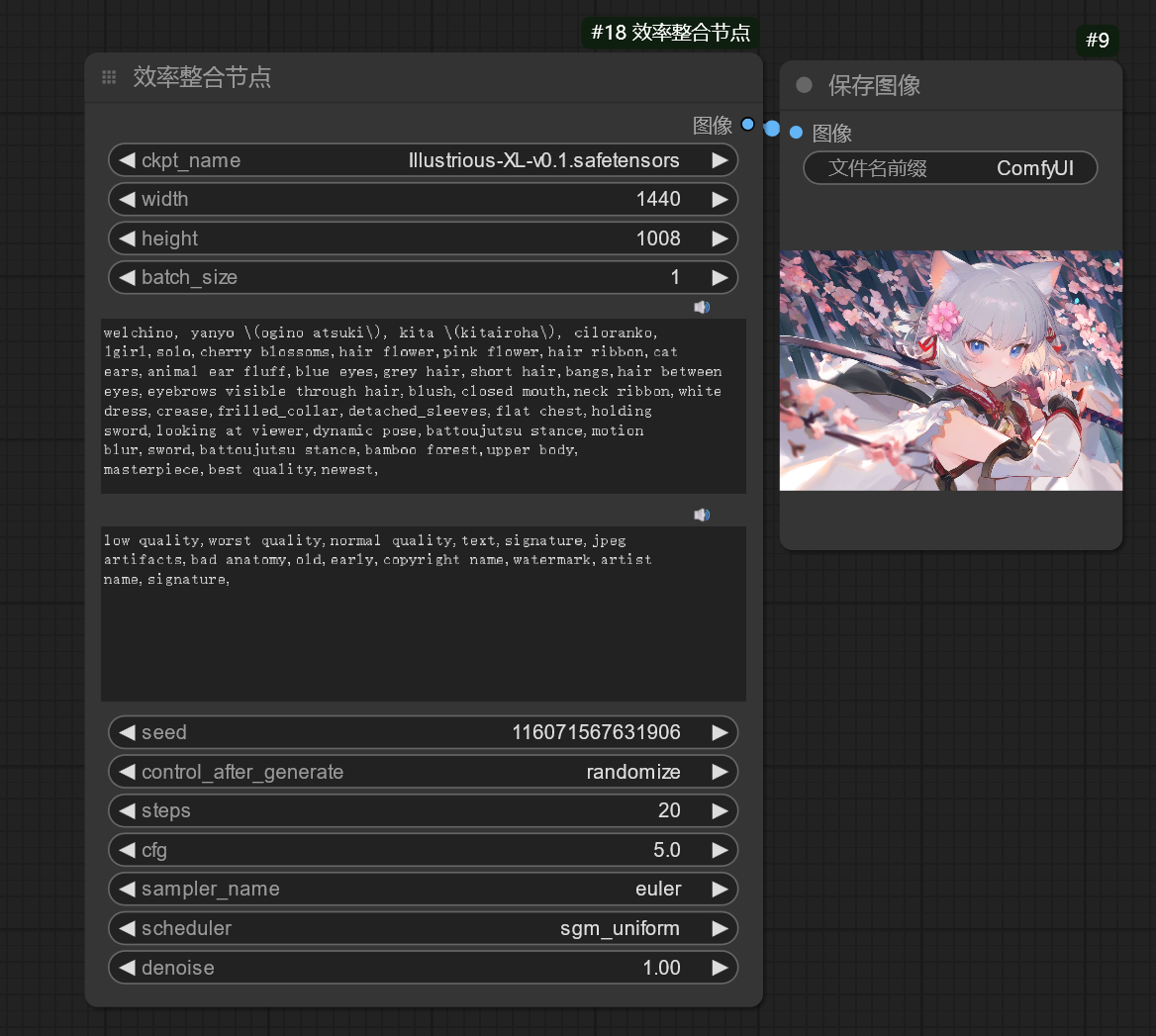This screenshot has width=1156, height=1036.
Task: Open the generated cat girl image preview
Action: coord(951,370)
